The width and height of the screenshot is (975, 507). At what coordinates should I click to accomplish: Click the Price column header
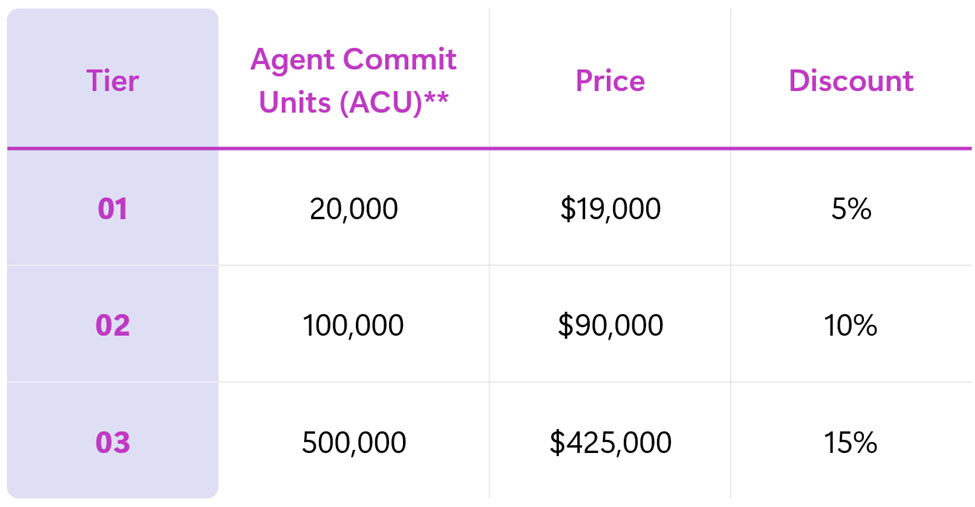(x=609, y=80)
